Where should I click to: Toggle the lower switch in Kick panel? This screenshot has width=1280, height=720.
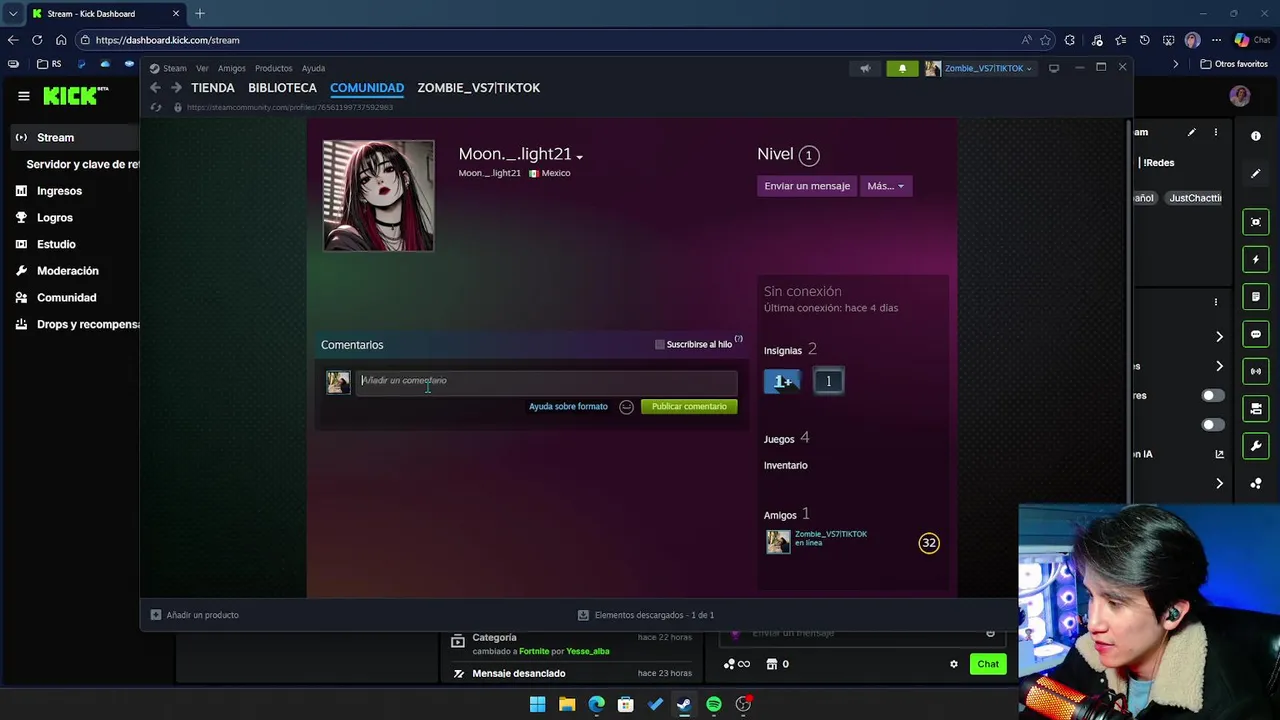pos(1212,425)
